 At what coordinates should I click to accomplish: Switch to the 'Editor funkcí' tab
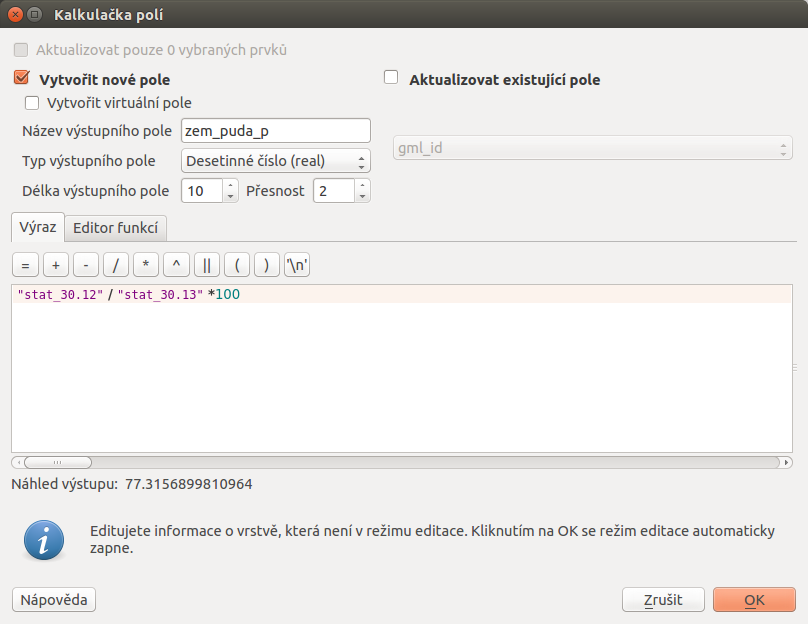pos(115,228)
